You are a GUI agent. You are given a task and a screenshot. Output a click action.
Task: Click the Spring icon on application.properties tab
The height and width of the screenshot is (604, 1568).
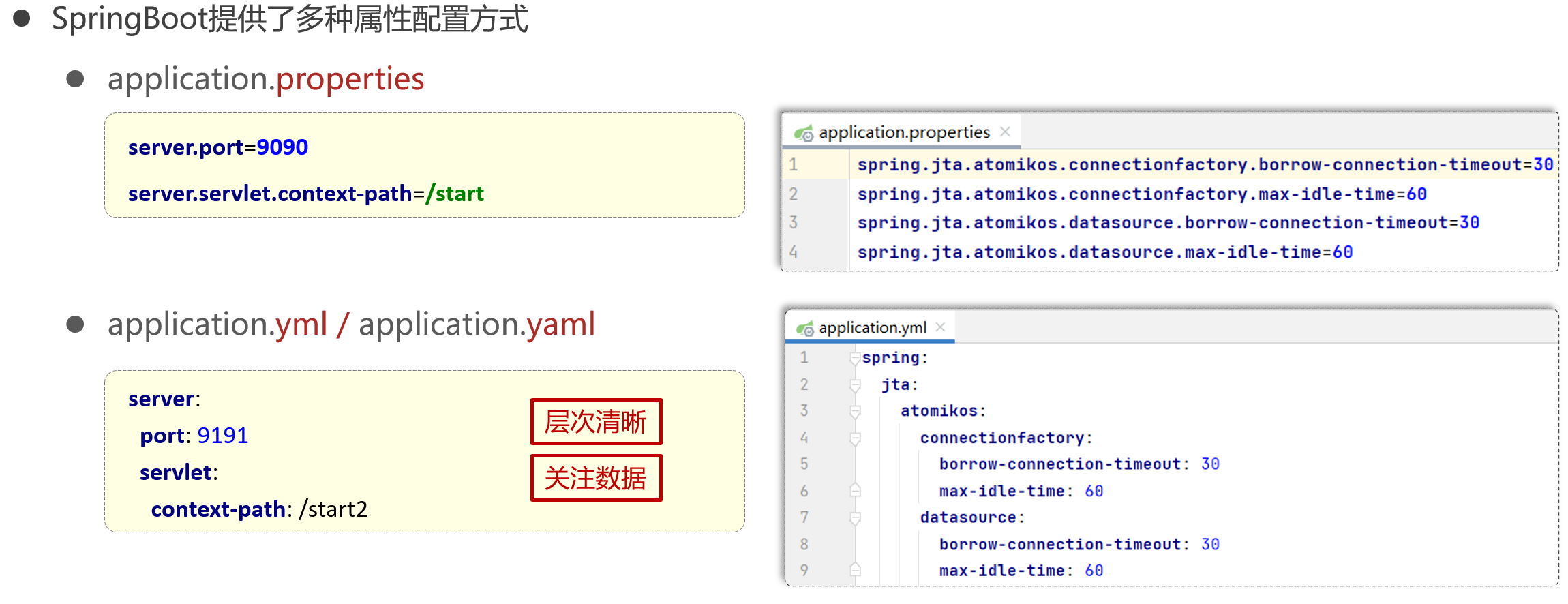tap(804, 133)
